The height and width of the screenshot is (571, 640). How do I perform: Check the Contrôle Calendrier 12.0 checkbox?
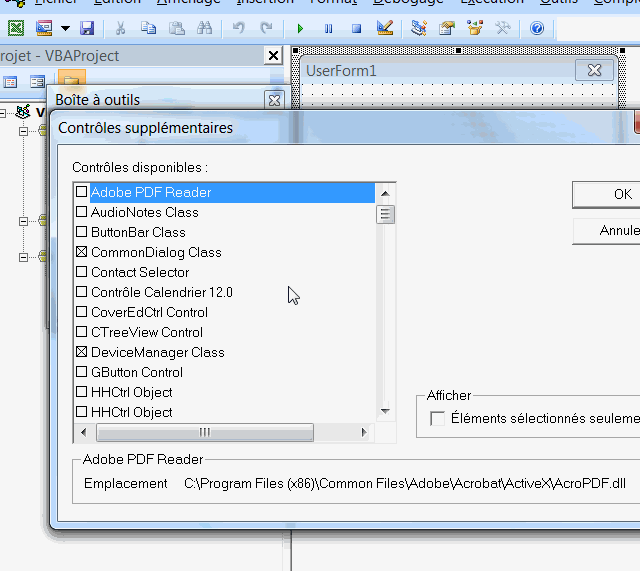pyautogui.click(x=82, y=291)
